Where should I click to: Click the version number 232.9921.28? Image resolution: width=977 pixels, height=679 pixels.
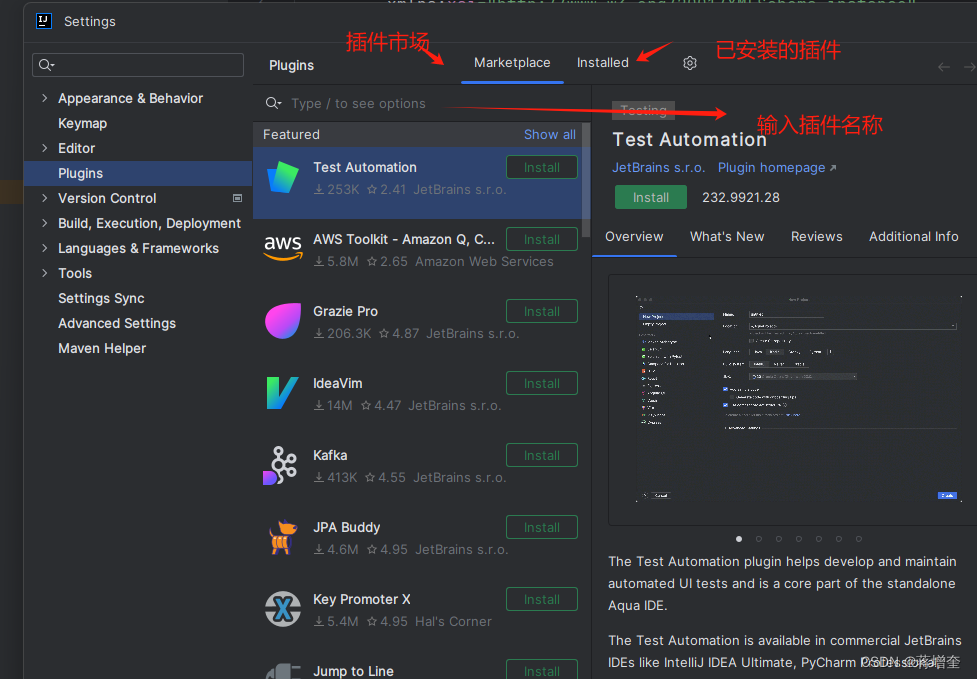pos(741,197)
